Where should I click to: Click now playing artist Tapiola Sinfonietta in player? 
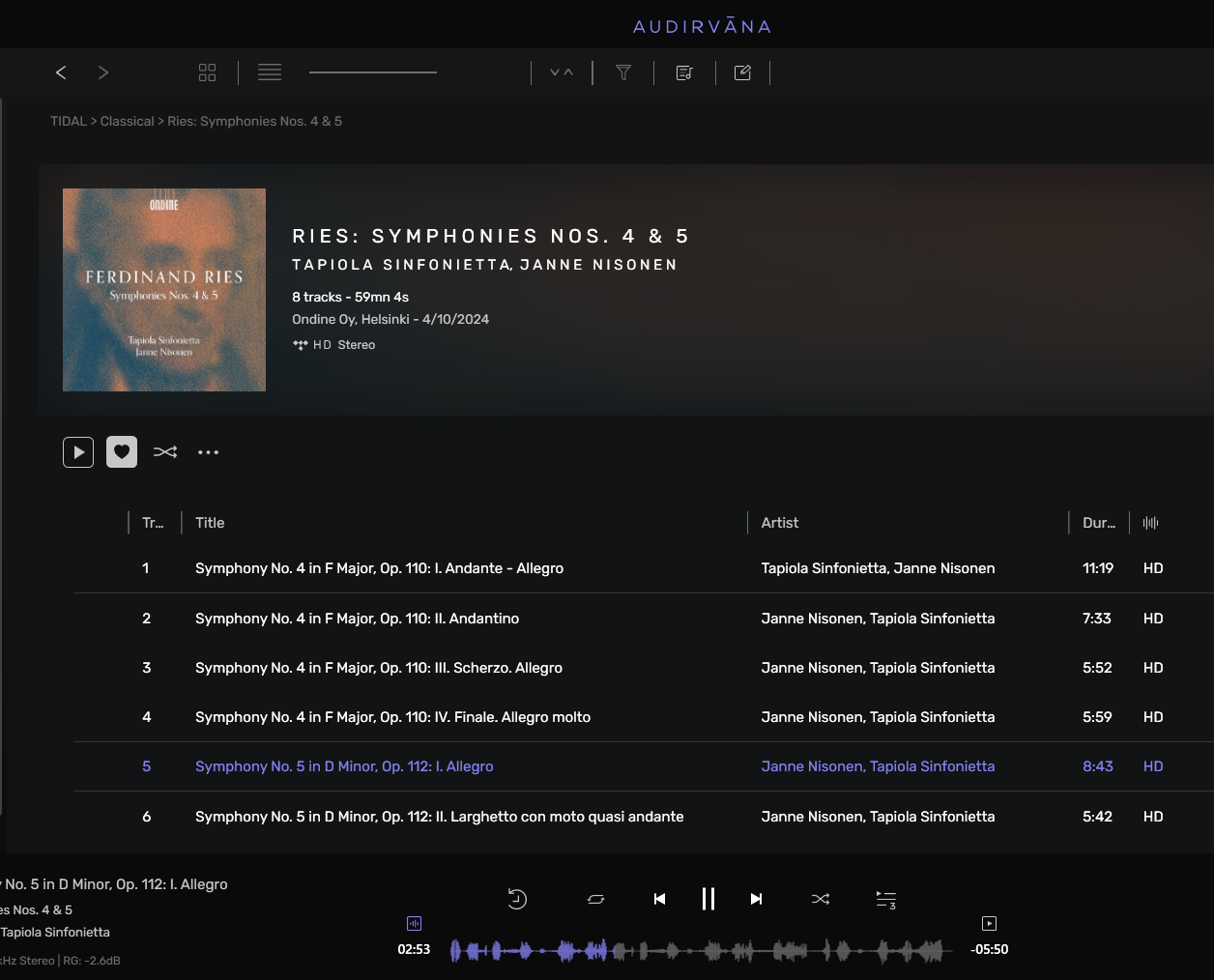click(55, 933)
